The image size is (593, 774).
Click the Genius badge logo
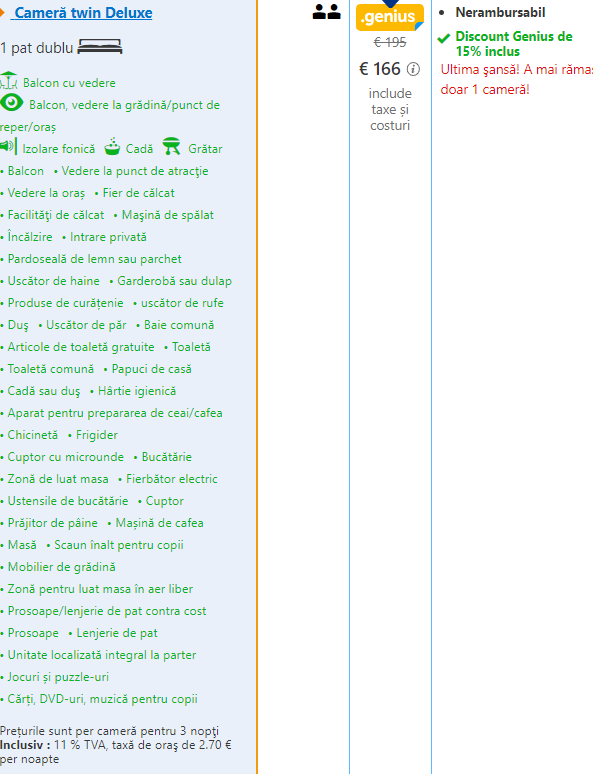[390, 17]
